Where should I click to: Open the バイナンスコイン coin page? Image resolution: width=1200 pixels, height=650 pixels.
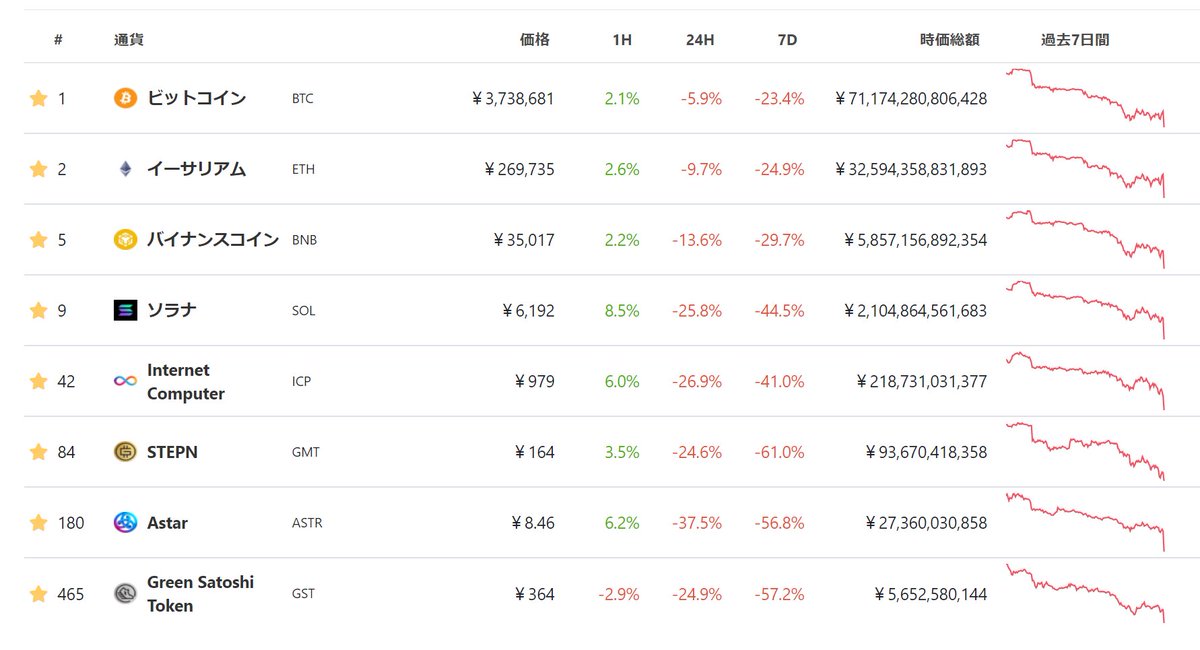[213, 240]
